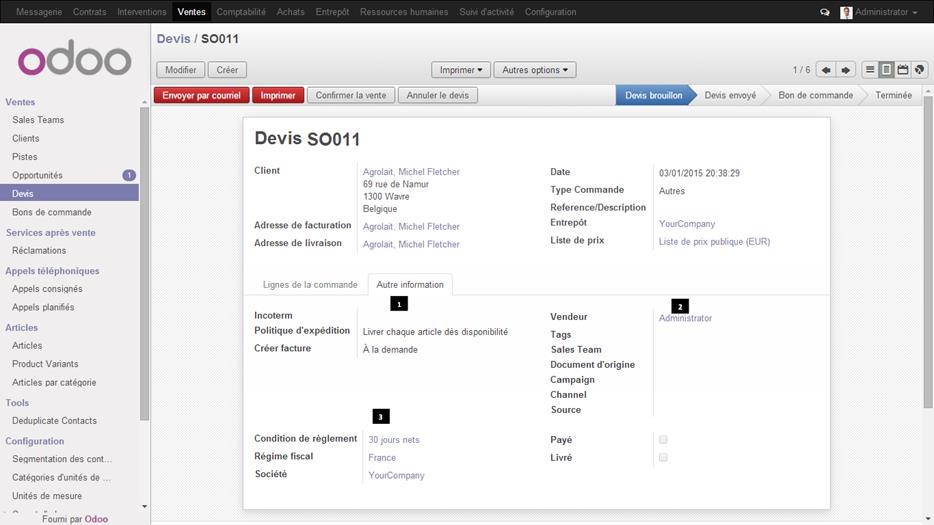Click Envoyer par courriel button
This screenshot has width=934, height=525.
201,95
